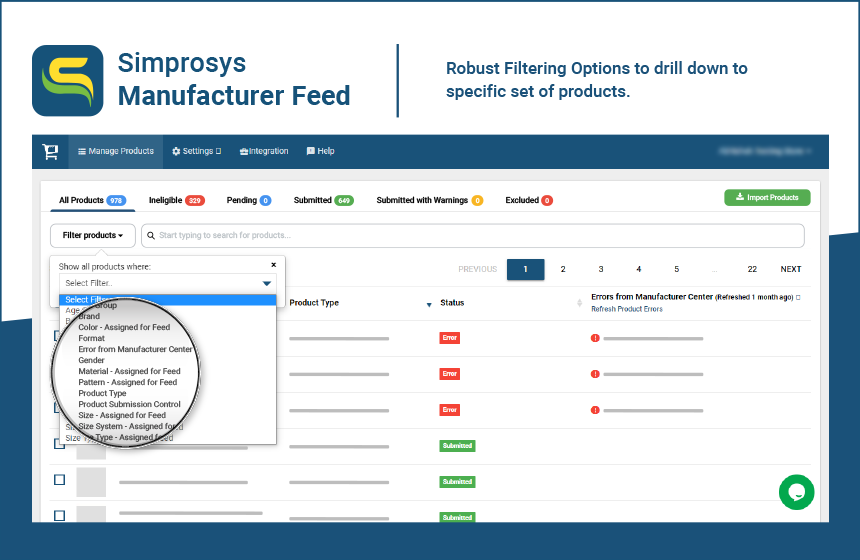This screenshot has height=560, width=860.
Task: Go to page 4
Action: point(638,269)
